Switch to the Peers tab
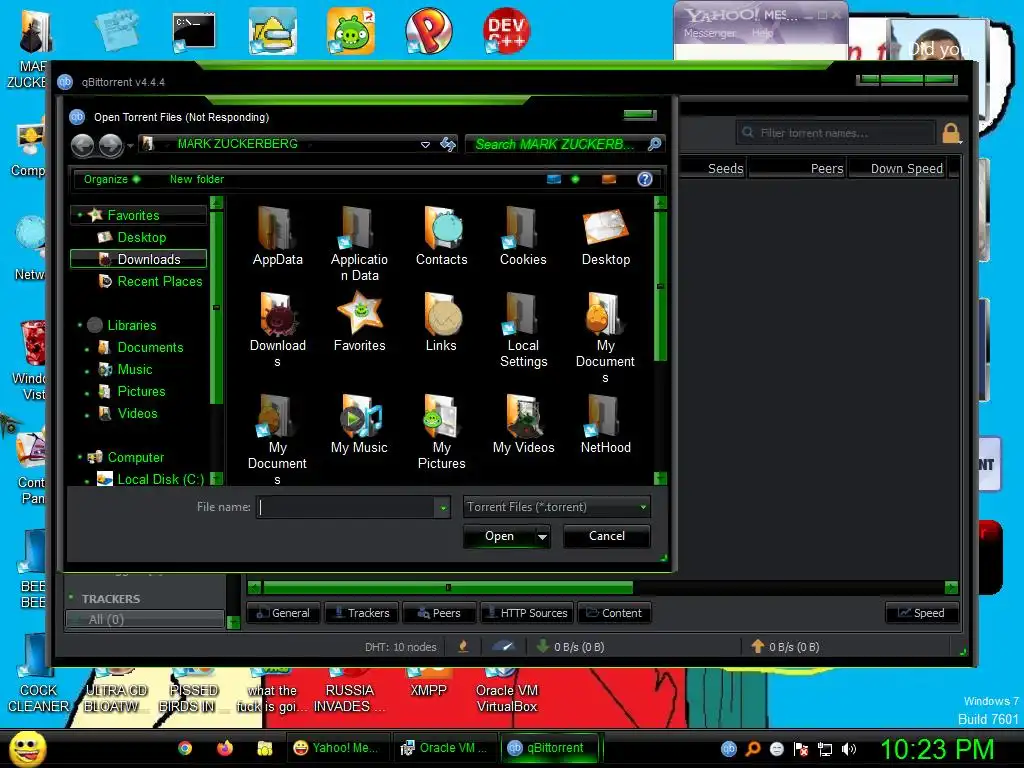The image size is (1024, 768). click(x=440, y=613)
